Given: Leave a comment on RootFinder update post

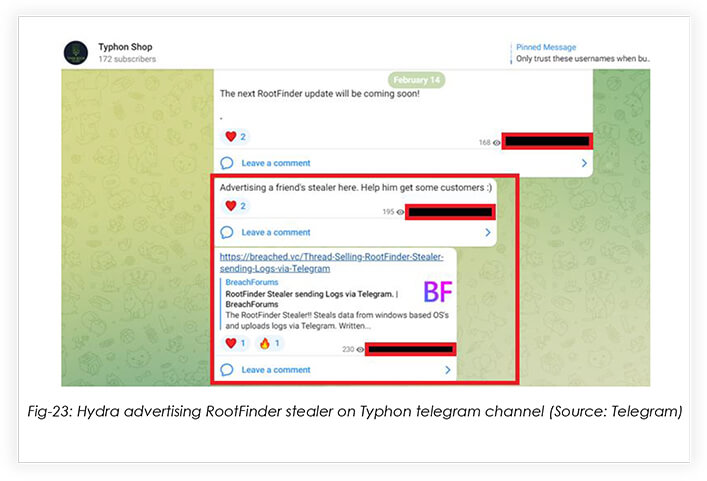Looking at the screenshot, I should click(275, 163).
